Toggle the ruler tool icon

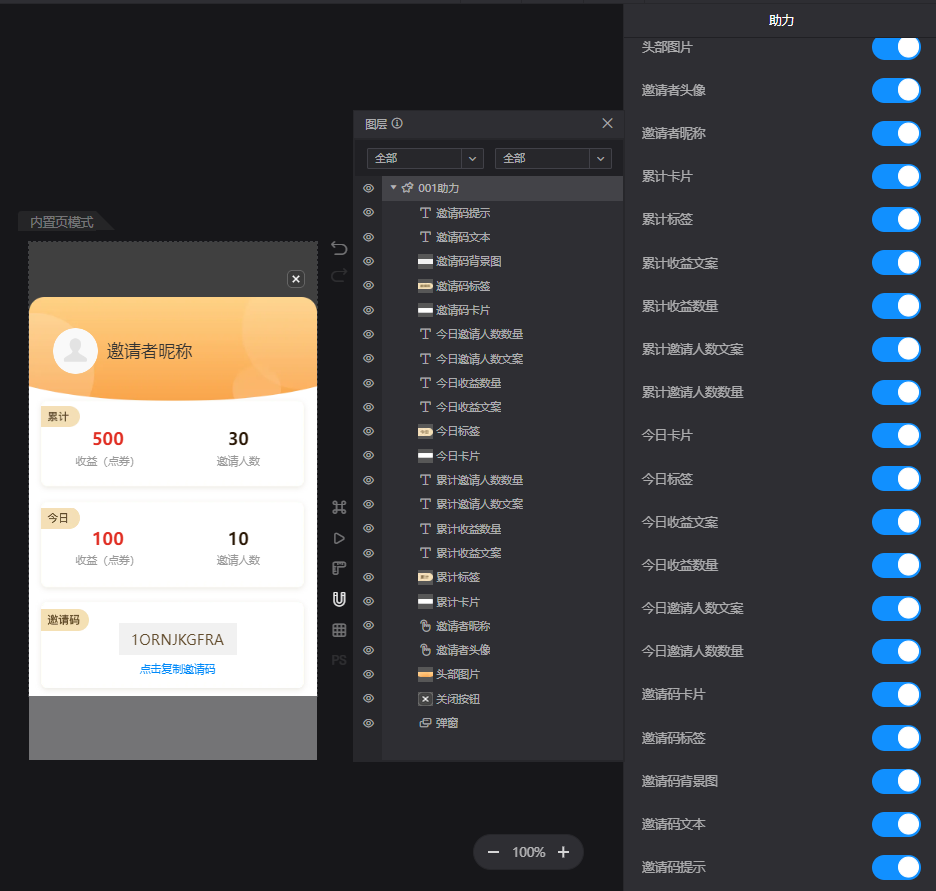[339, 568]
